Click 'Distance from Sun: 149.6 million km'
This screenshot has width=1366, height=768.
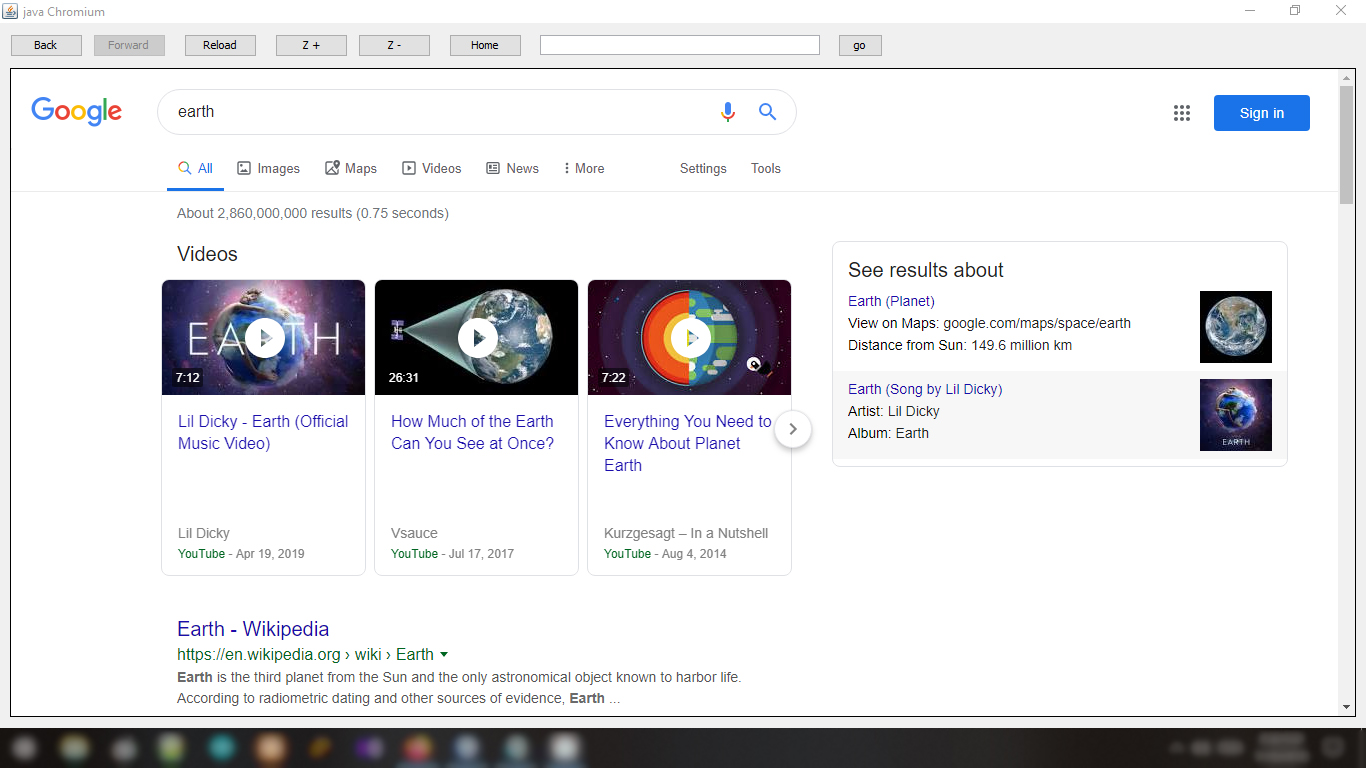(x=960, y=345)
